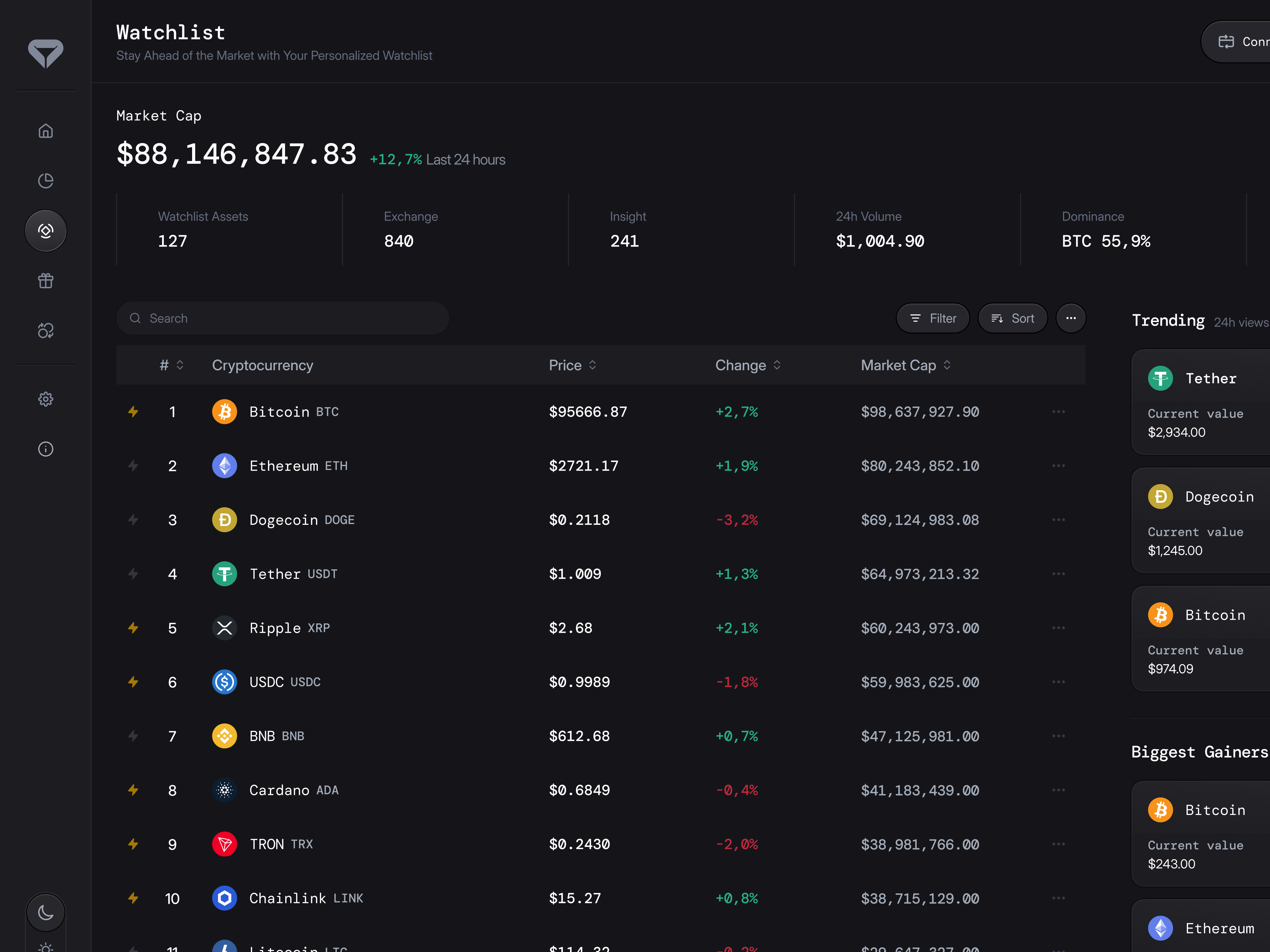Open the row menu for Bitcoin
The height and width of the screenshot is (952, 1270).
pyautogui.click(x=1058, y=412)
